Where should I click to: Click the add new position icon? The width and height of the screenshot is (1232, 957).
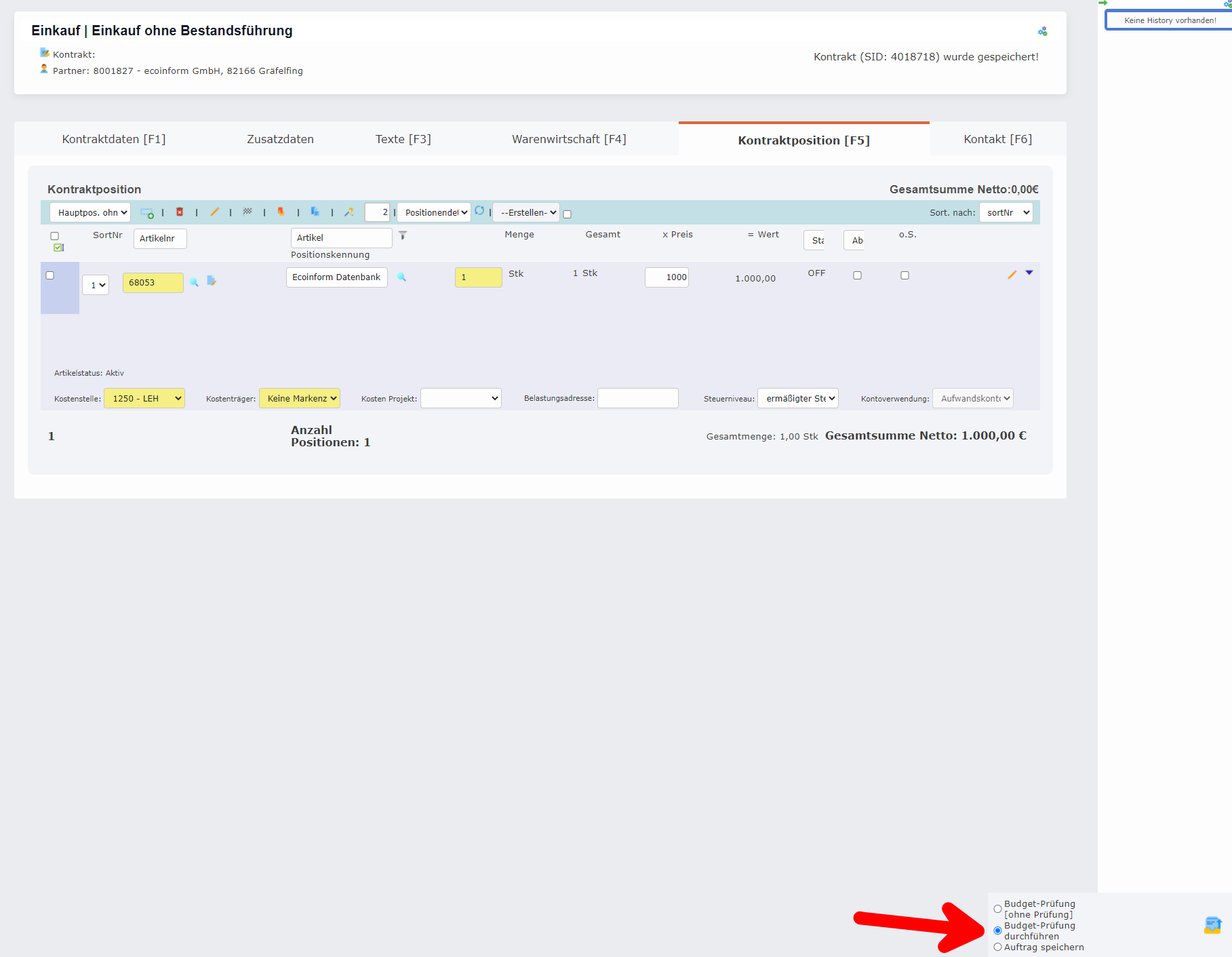(x=146, y=213)
